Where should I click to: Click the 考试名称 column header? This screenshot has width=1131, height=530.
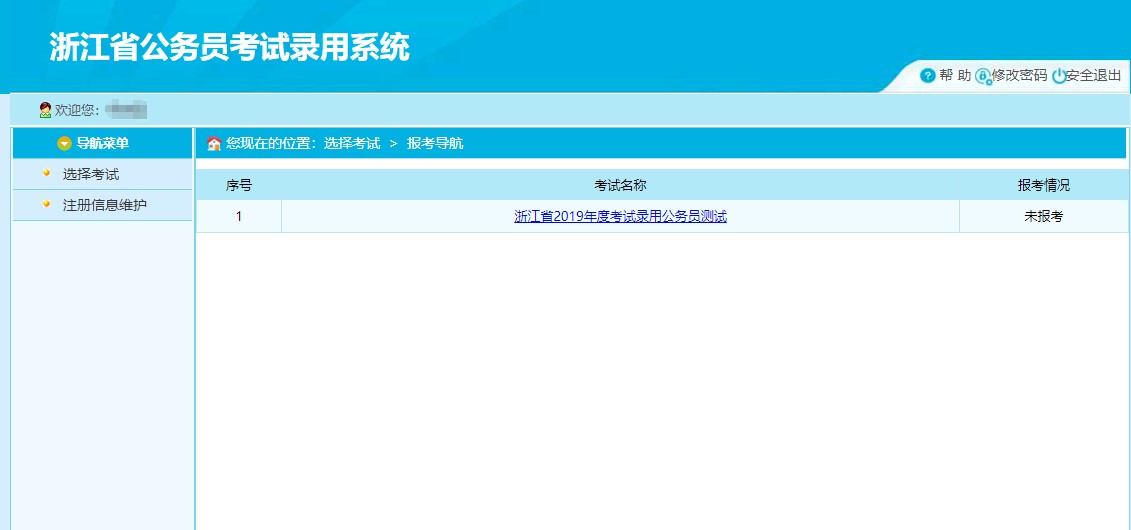(x=620, y=185)
